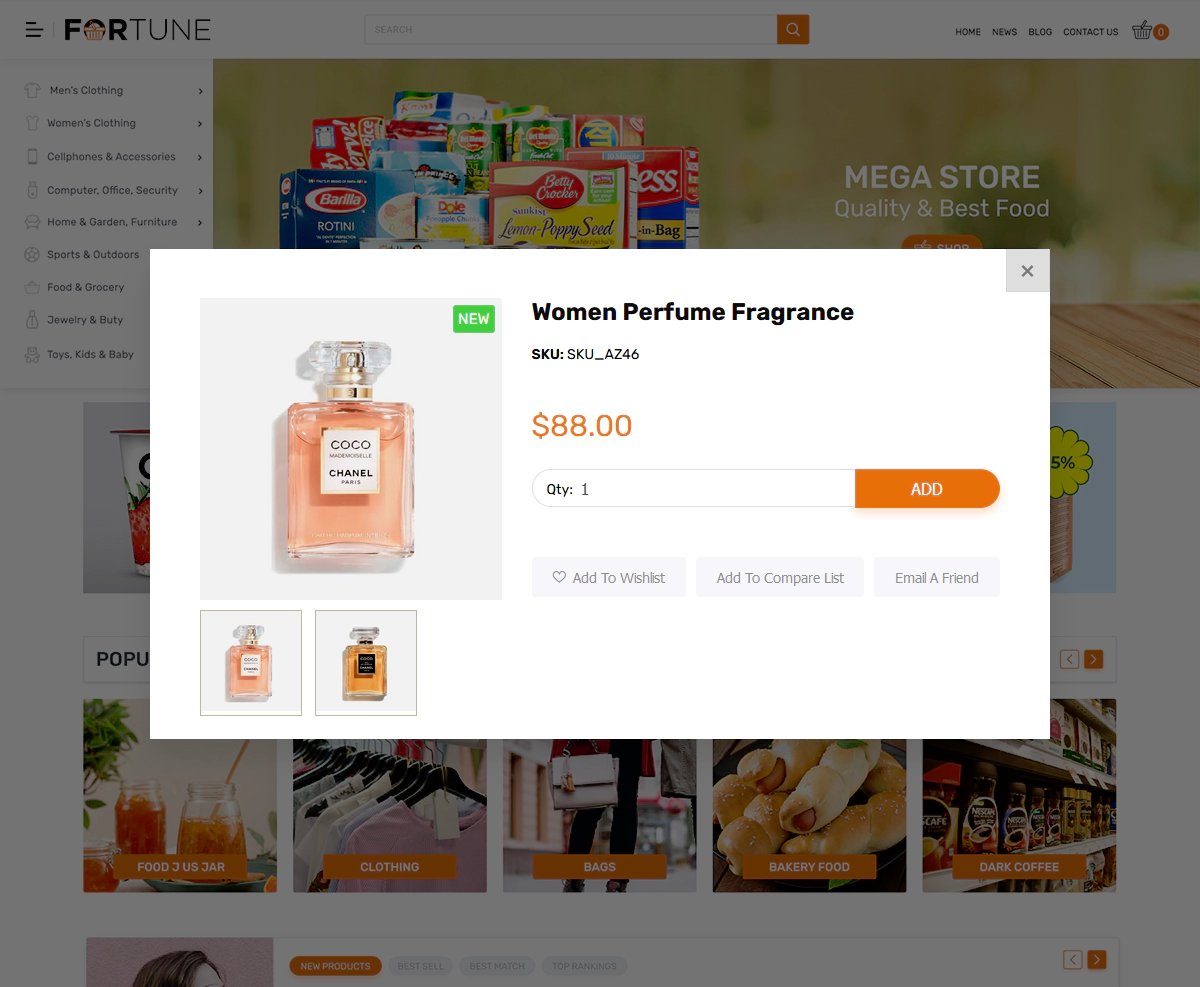Click the Food & Grocery basket icon

(33, 287)
